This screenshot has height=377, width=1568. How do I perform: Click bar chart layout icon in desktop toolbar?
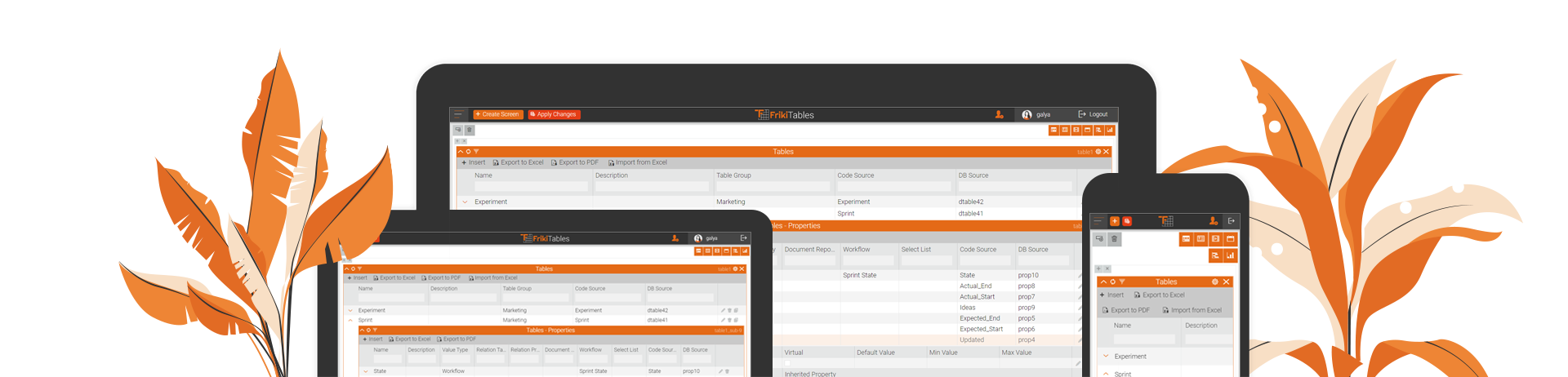click(x=1110, y=130)
